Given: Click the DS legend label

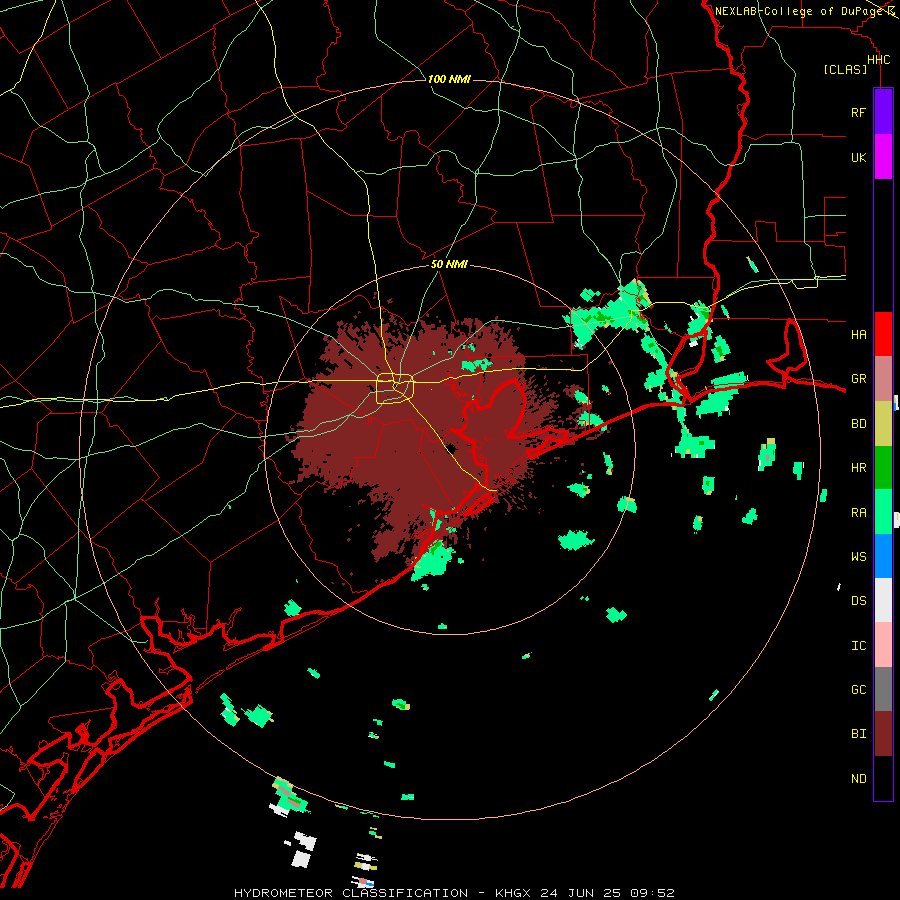Looking at the screenshot, I should coord(858,601).
